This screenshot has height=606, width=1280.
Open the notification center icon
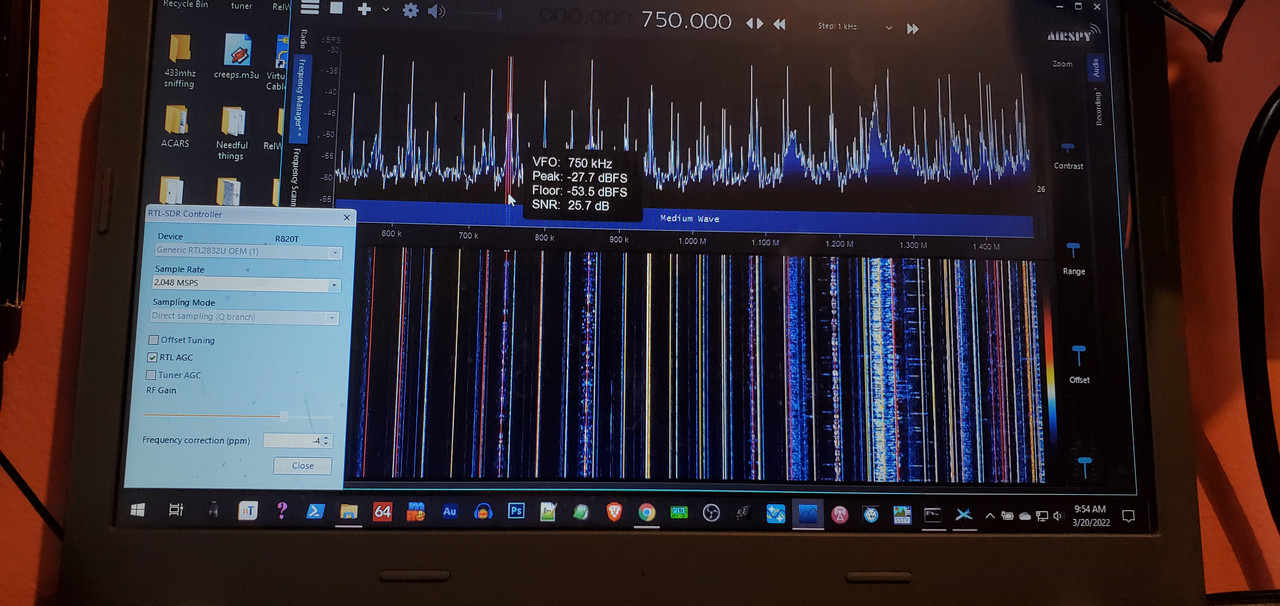point(1128,517)
